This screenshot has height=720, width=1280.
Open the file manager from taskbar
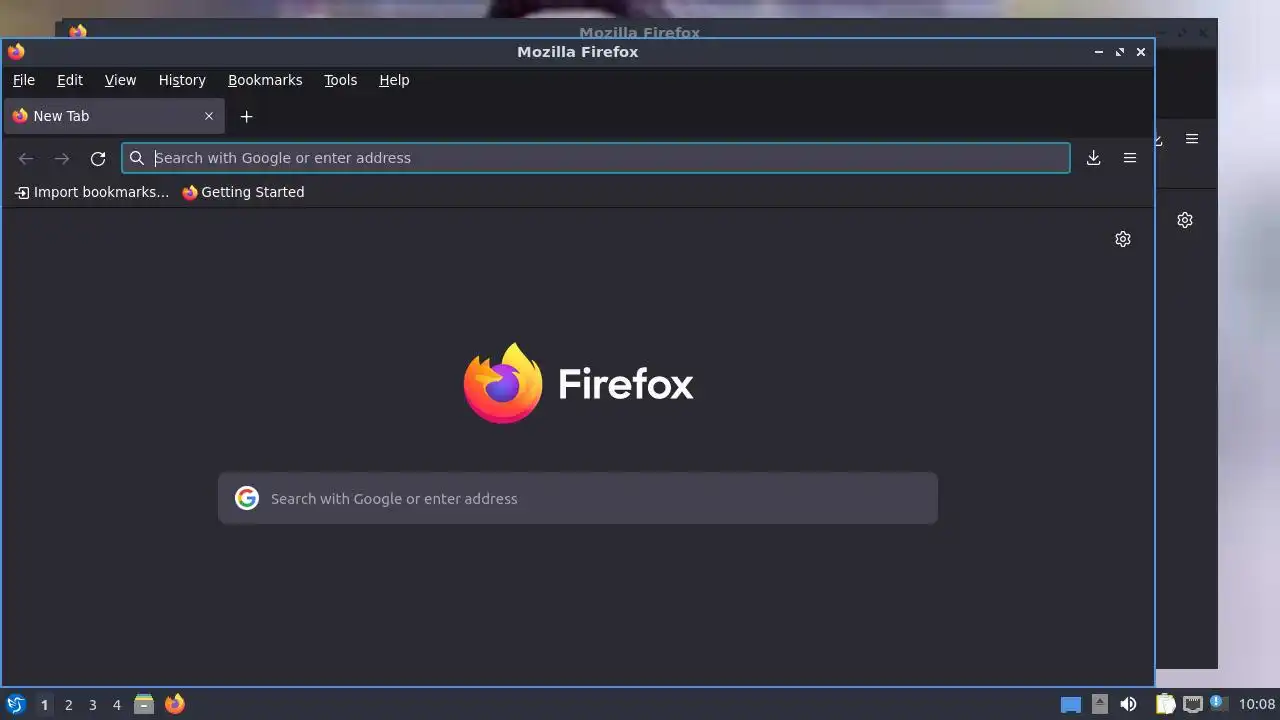click(x=144, y=704)
